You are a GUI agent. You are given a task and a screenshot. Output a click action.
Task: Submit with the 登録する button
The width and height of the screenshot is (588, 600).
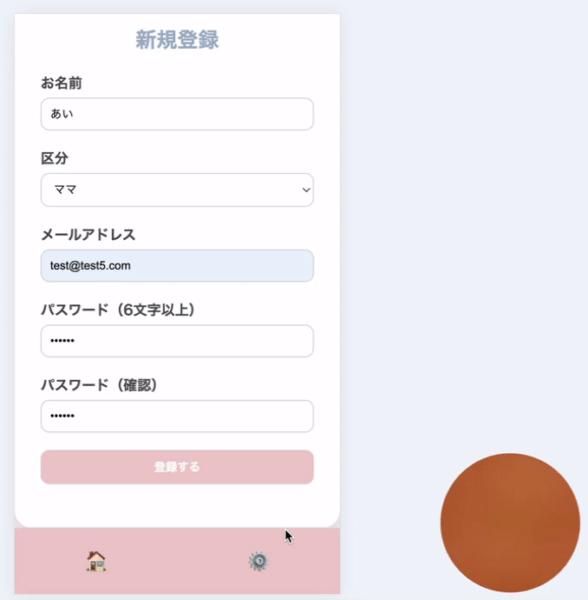[177, 467]
